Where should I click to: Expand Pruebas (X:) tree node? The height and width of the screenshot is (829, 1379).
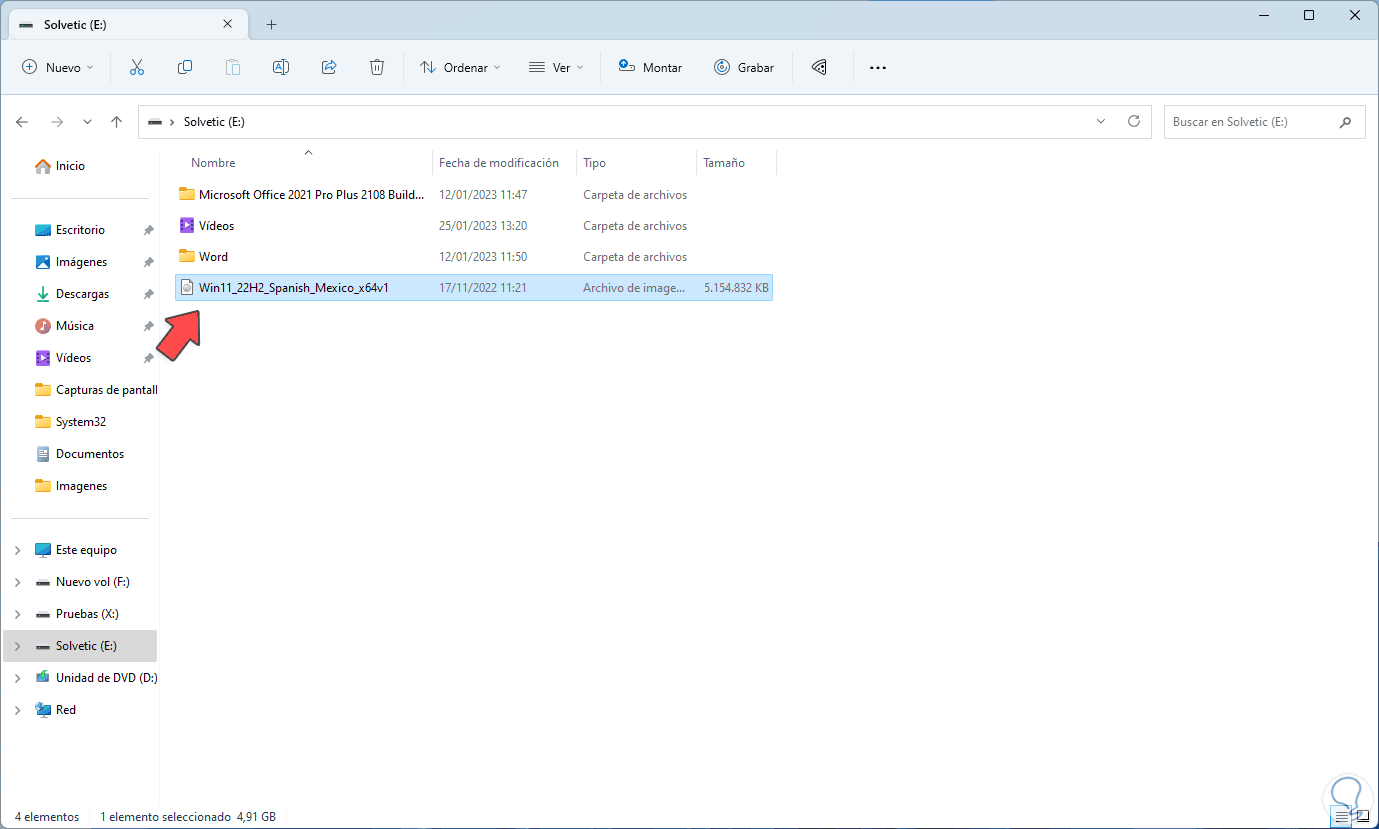[18, 614]
